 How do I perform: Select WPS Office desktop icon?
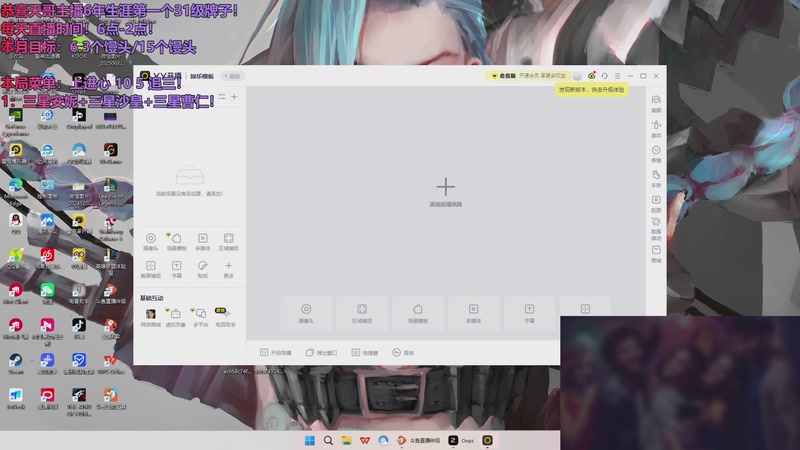tap(110, 364)
